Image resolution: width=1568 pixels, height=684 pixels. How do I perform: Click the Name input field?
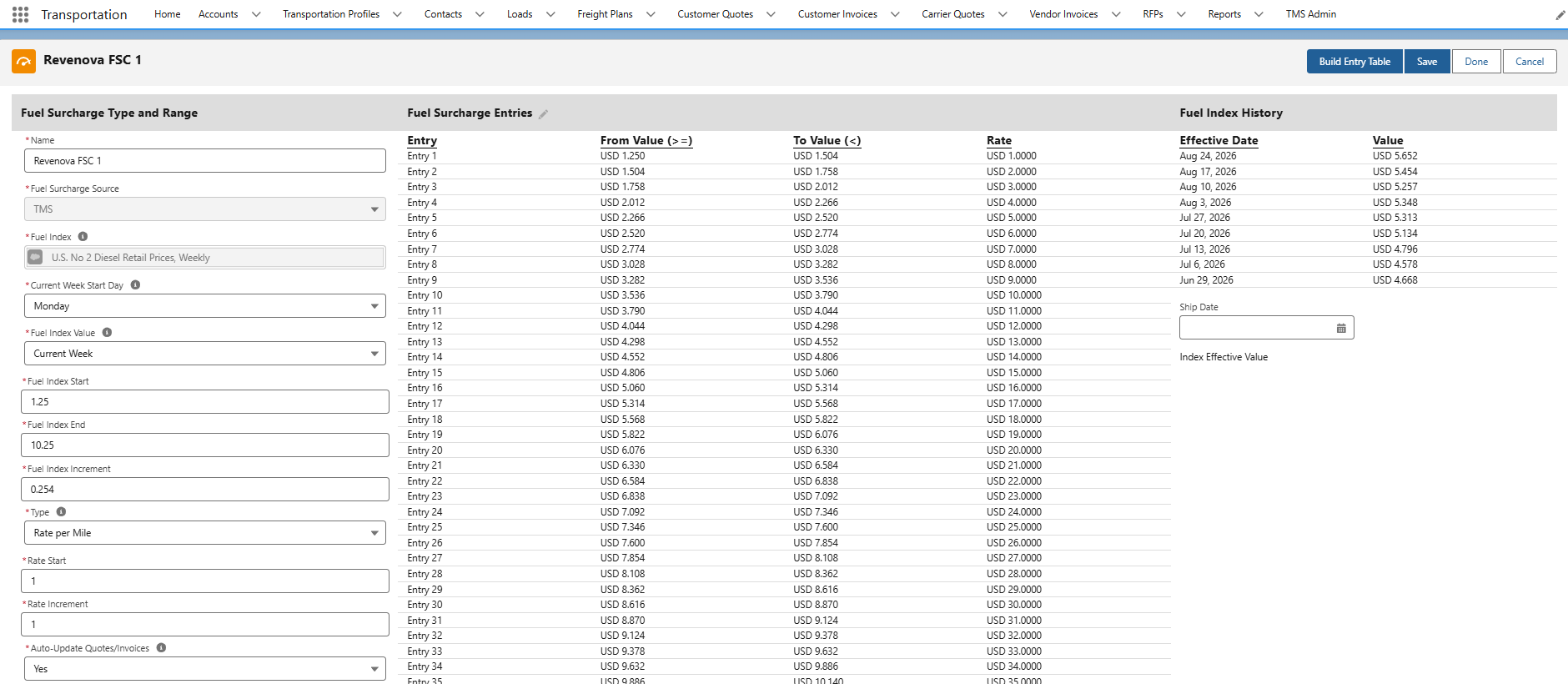tap(205, 161)
